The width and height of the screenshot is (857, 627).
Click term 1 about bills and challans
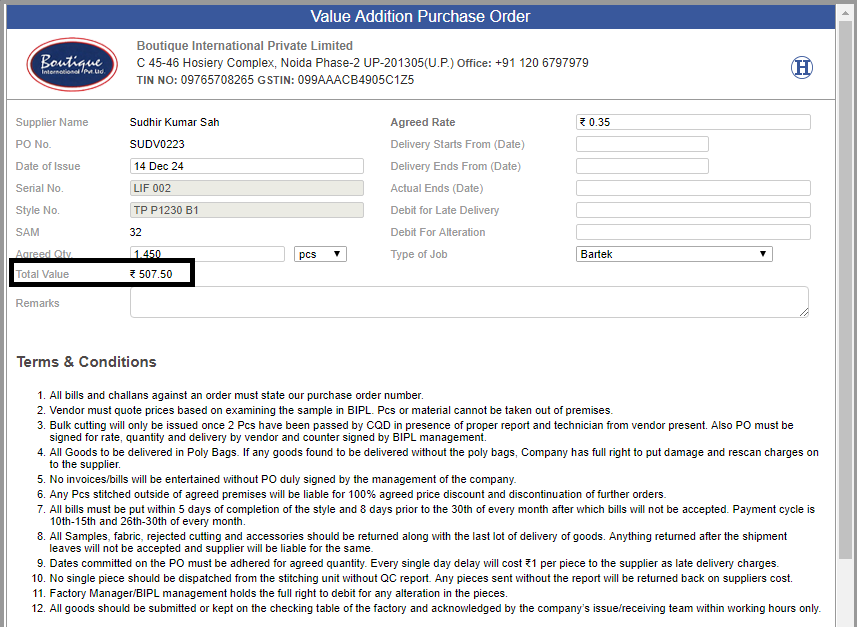(x=236, y=395)
